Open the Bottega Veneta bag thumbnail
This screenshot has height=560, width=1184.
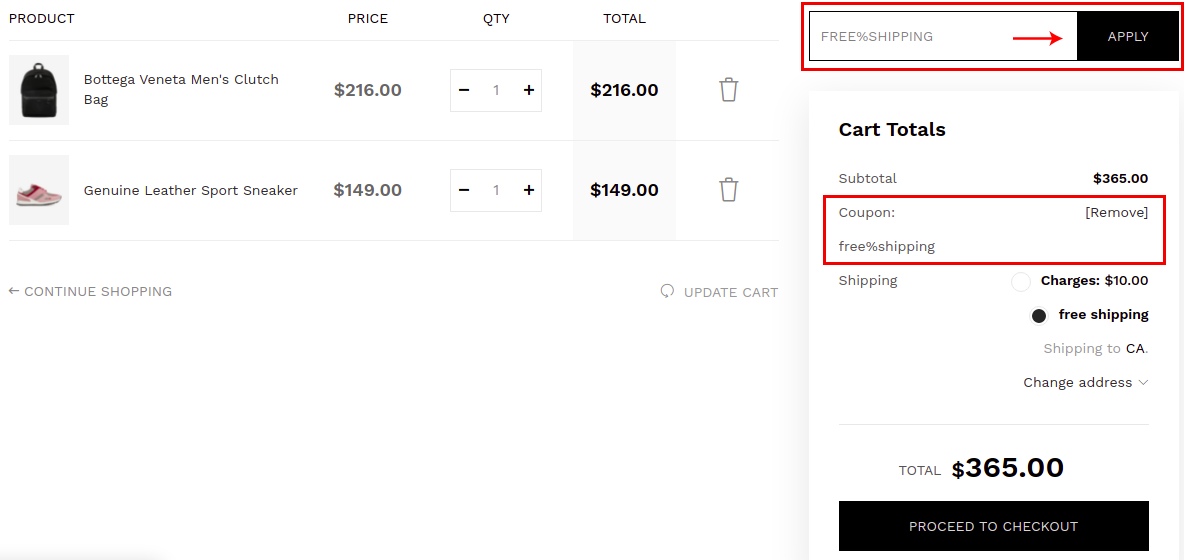coord(39,90)
